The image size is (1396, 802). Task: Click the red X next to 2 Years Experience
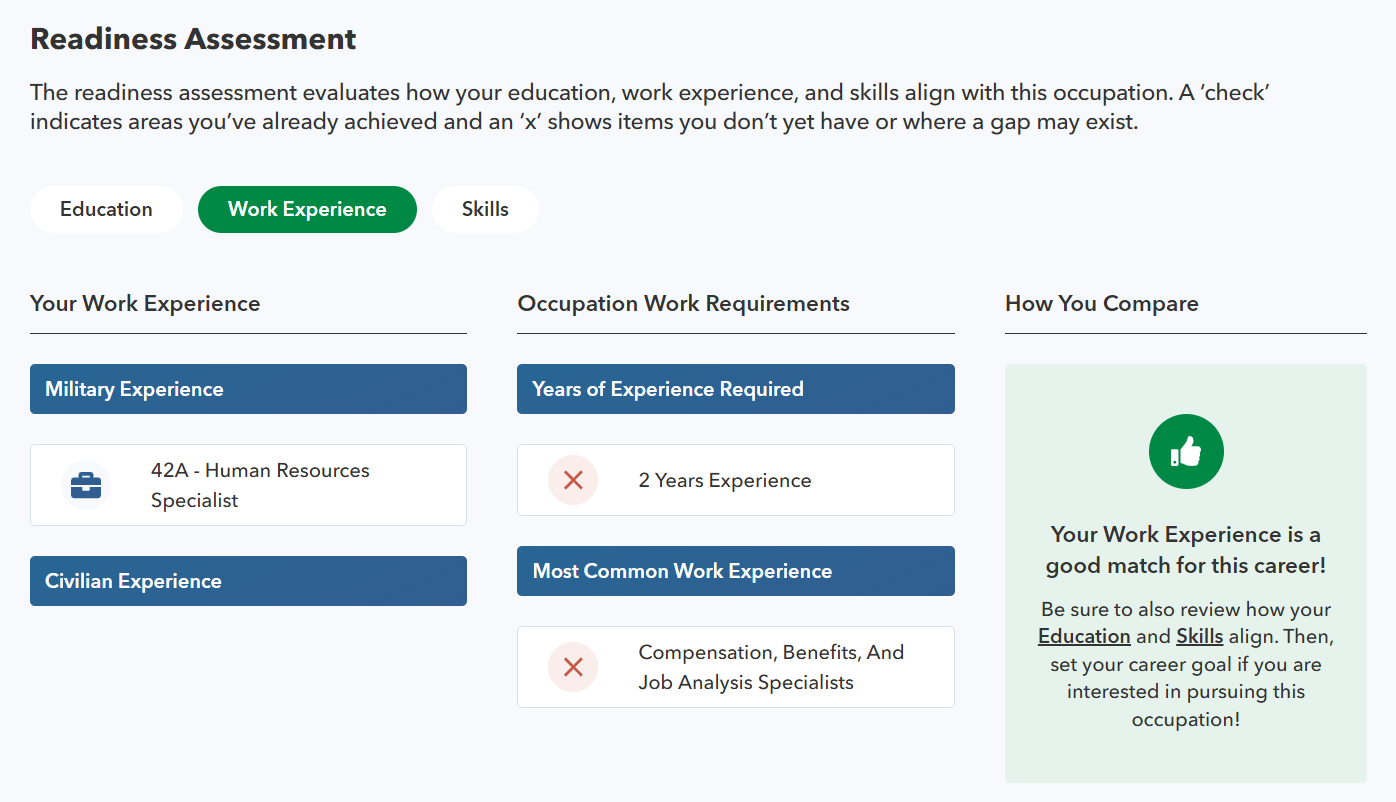click(x=572, y=480)
